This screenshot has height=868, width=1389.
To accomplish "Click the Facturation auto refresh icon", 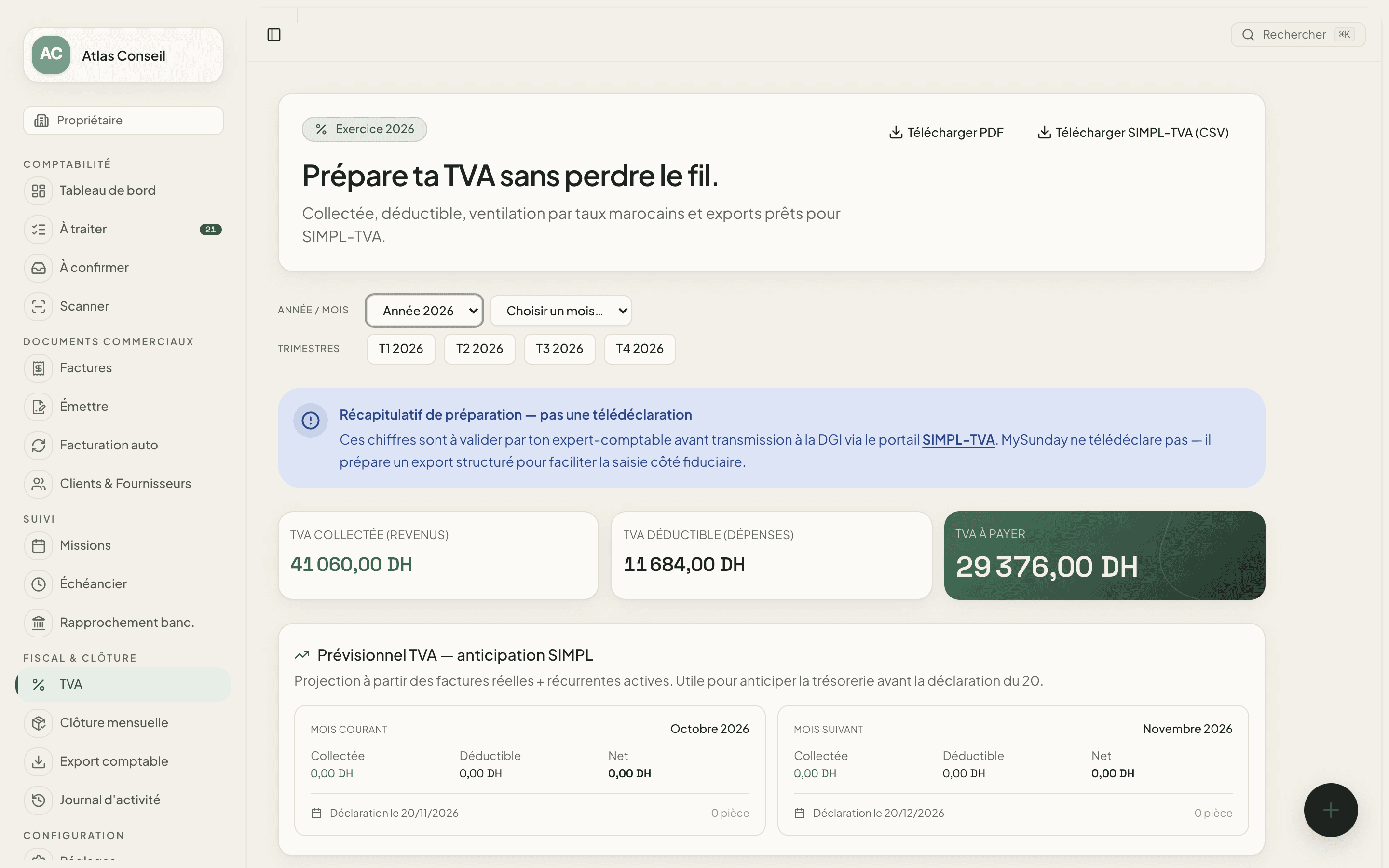I will (x=39, y=446).
